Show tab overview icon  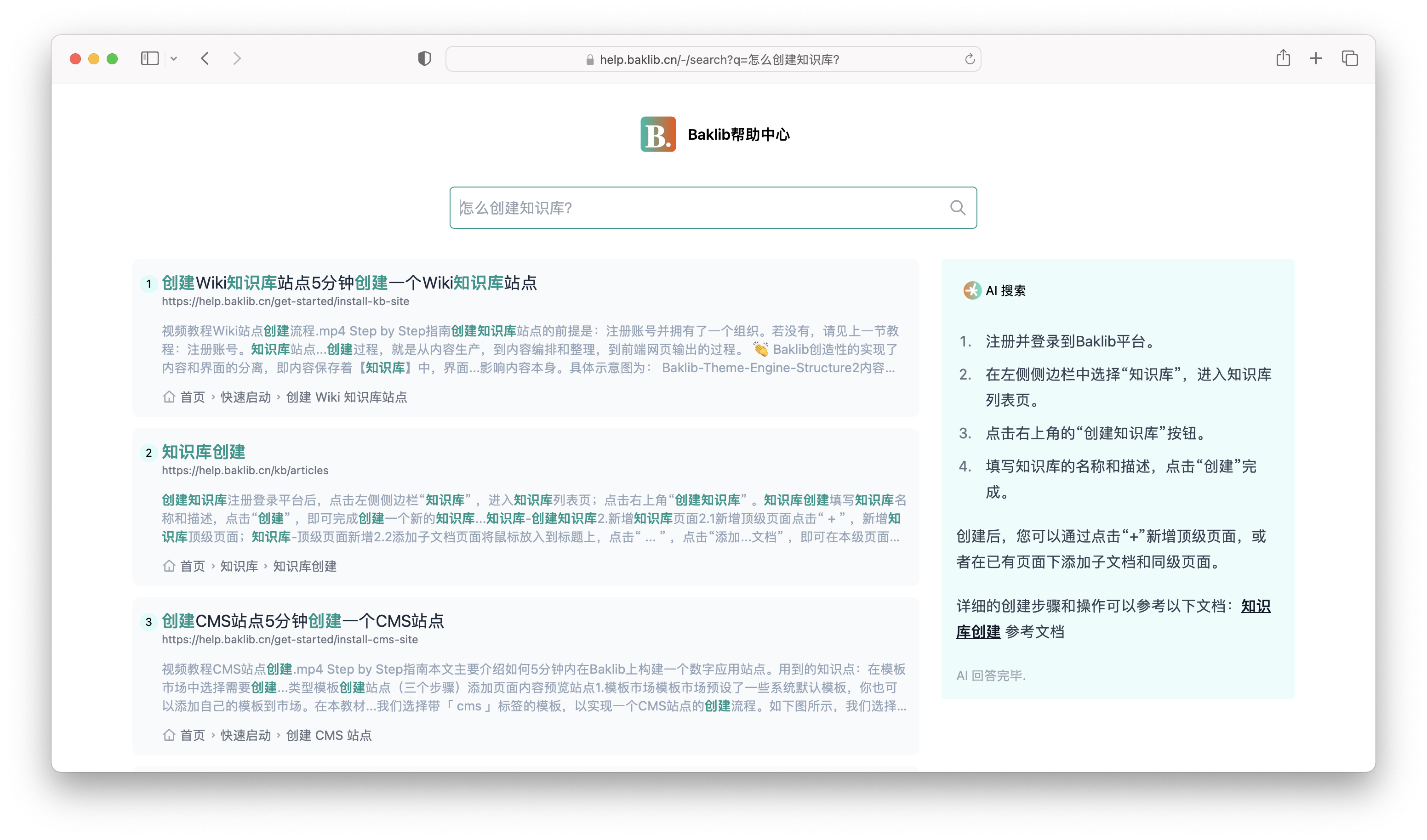tap(1350, 58)
